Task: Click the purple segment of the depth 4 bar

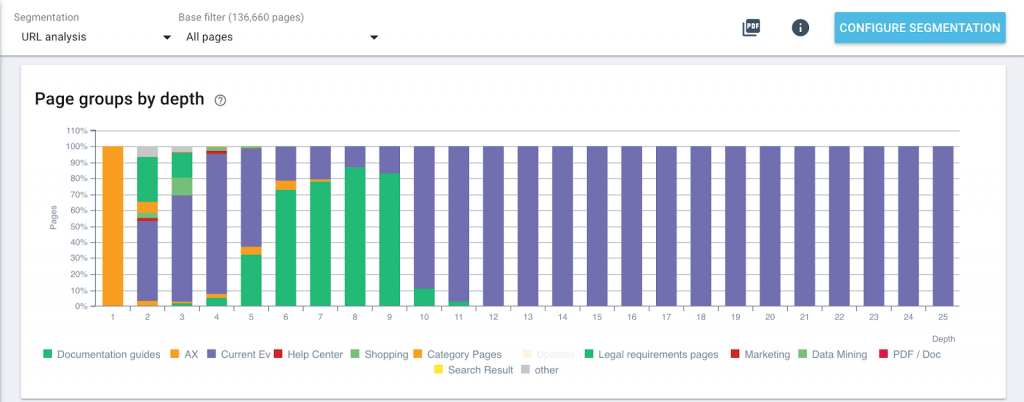Action: point(216,224)
